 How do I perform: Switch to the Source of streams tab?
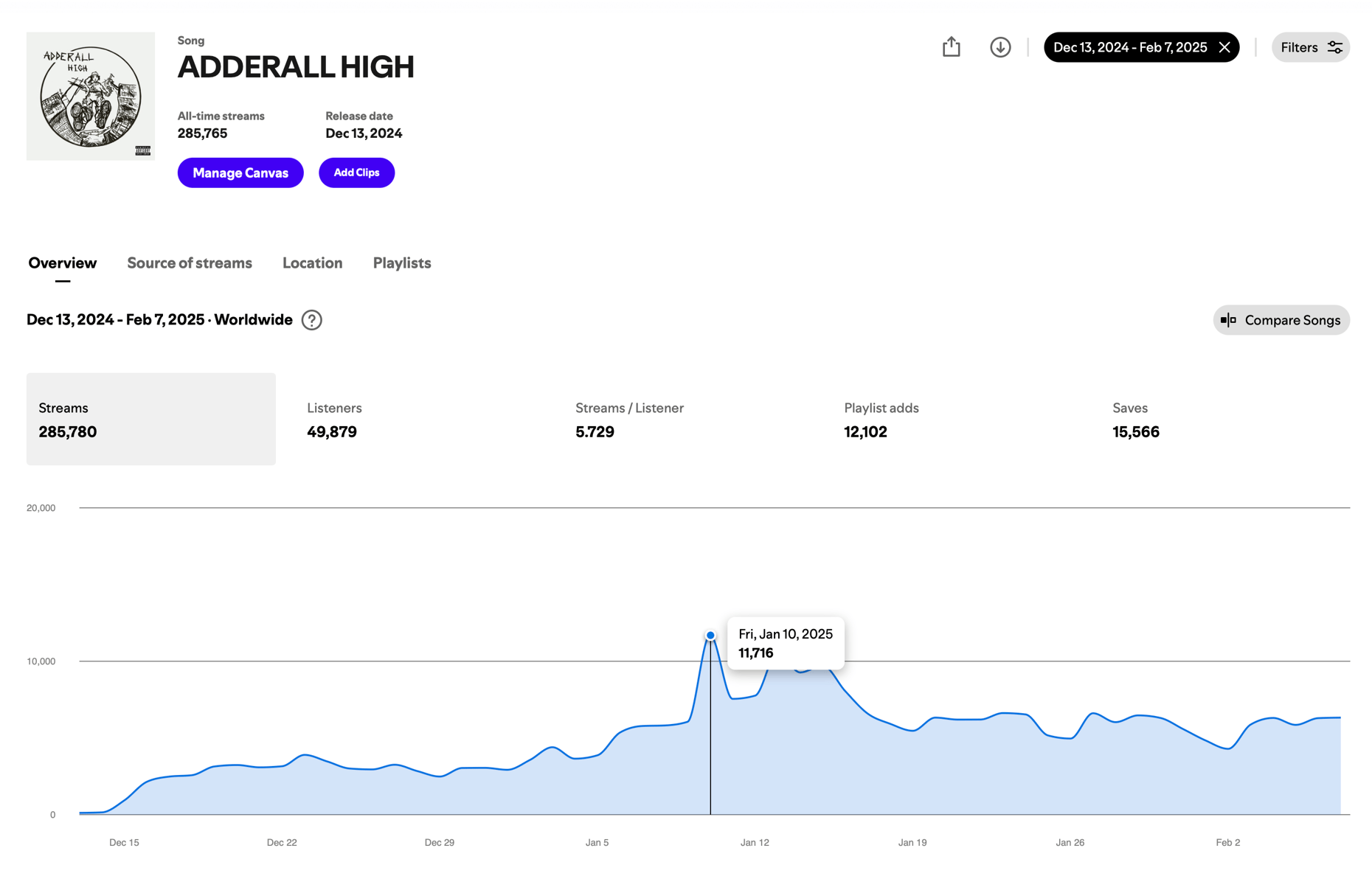point(189,263)
